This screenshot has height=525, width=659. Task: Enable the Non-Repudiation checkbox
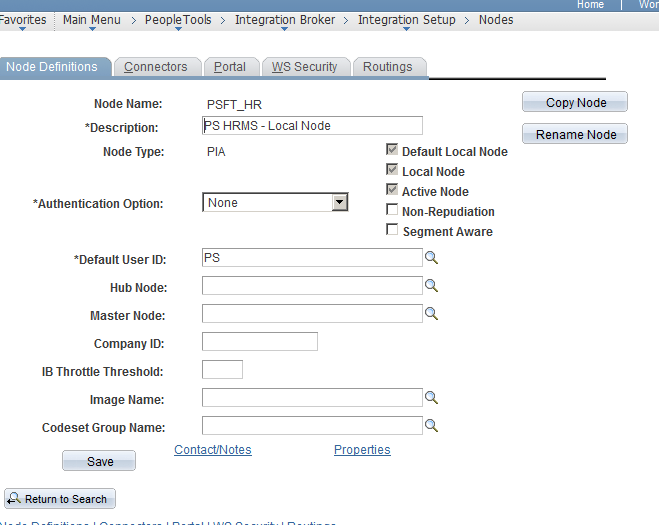click(x=392, y=209)
